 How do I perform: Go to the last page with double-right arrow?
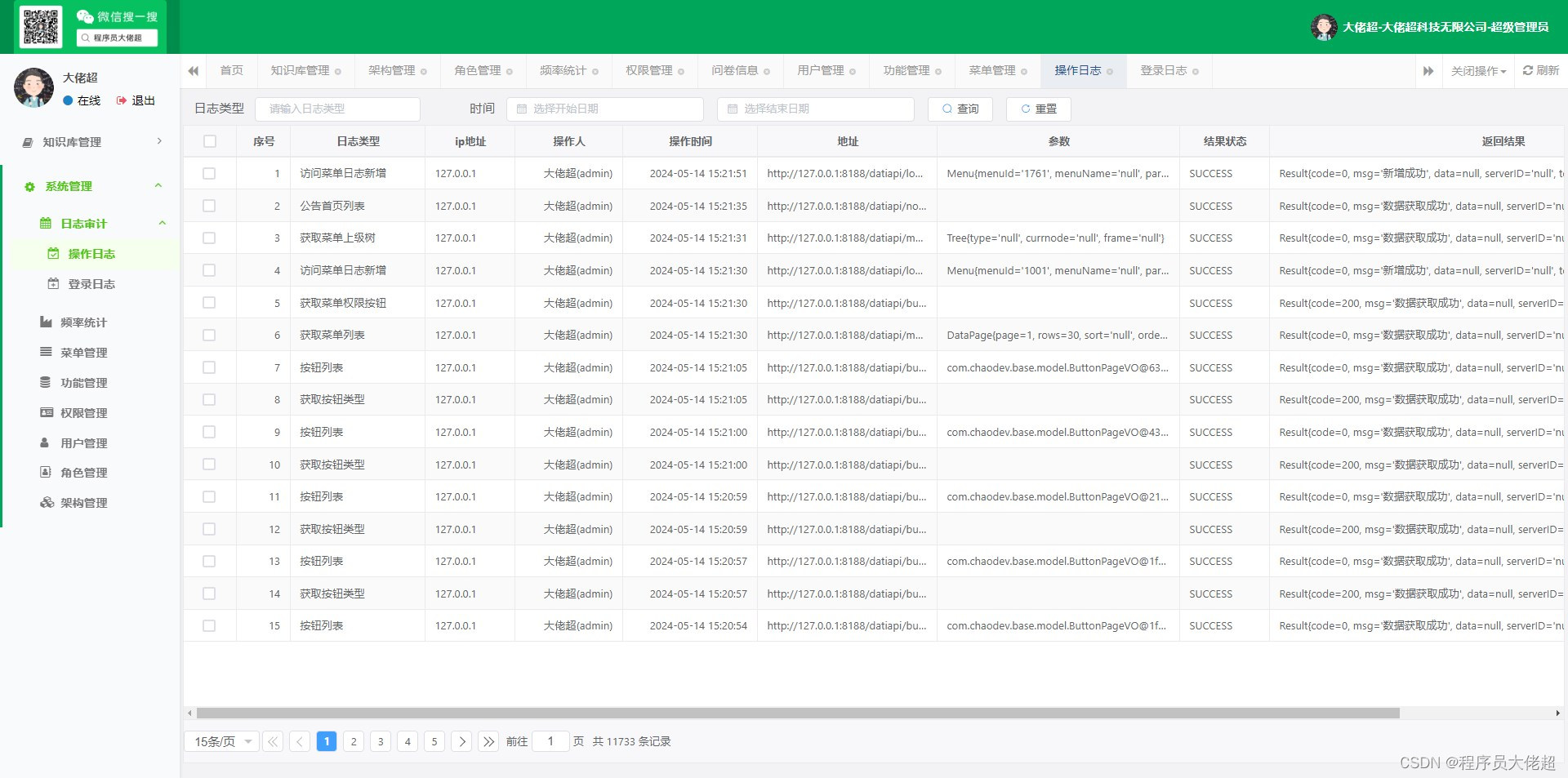[x=488, y=741]
